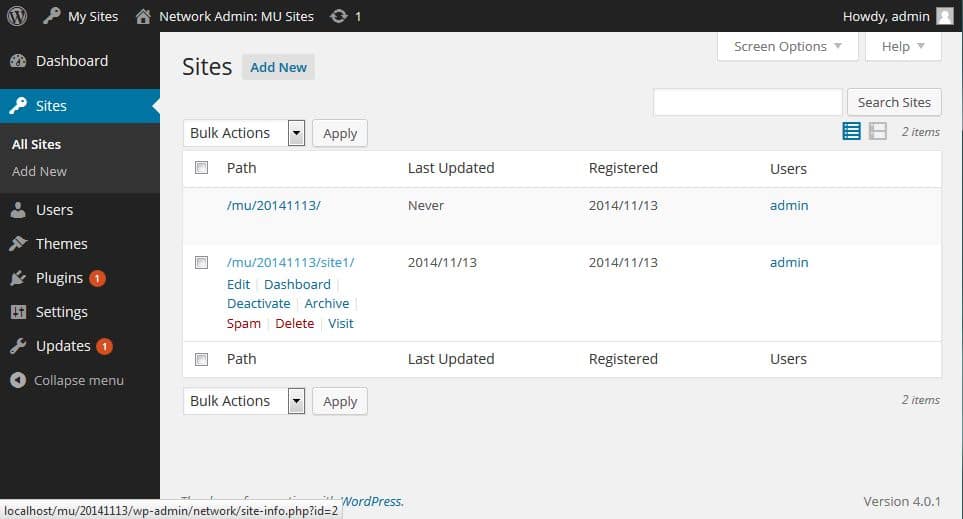963x519 pixels.
Task: Click the WordPress logo icon
Action: pos(17,16)
